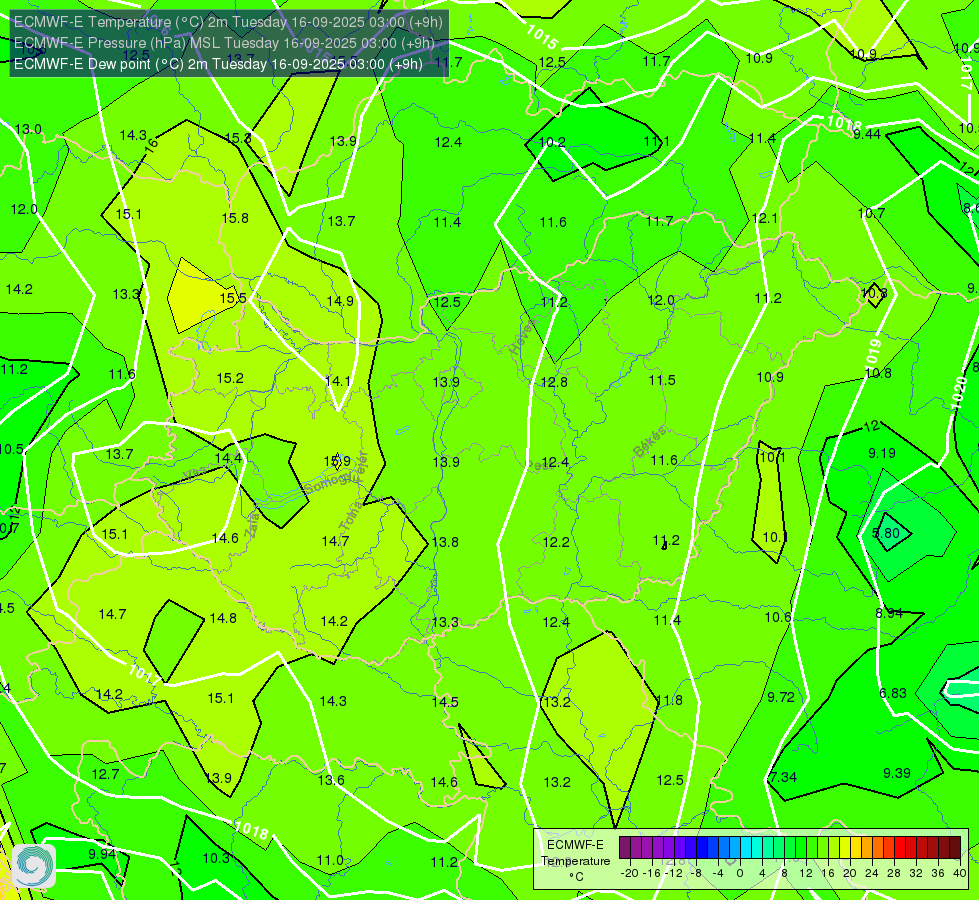The height and width of the screenshot is (900, 979).
Task: Click the Zala county label
Action: pos(252,524)
